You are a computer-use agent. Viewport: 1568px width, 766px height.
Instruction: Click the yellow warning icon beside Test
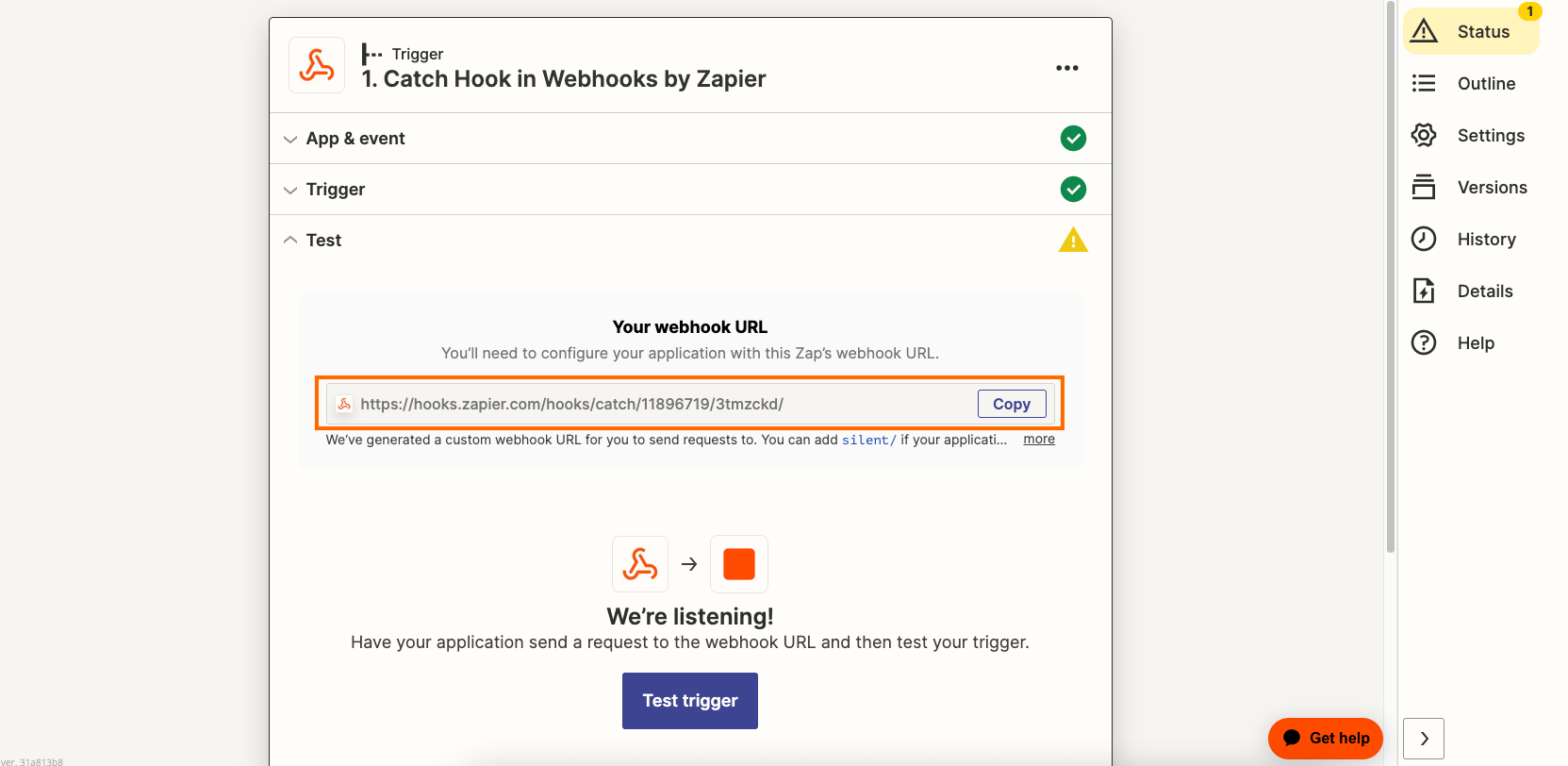tap(1073, 240)
